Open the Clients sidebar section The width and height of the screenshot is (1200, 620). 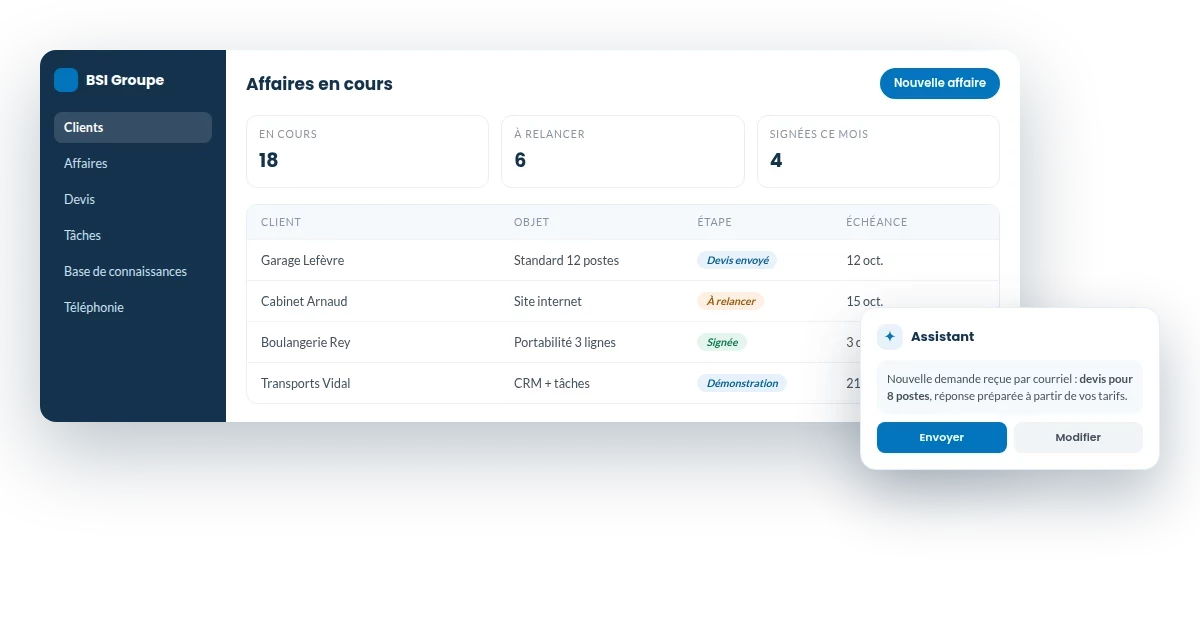point(133,127)
